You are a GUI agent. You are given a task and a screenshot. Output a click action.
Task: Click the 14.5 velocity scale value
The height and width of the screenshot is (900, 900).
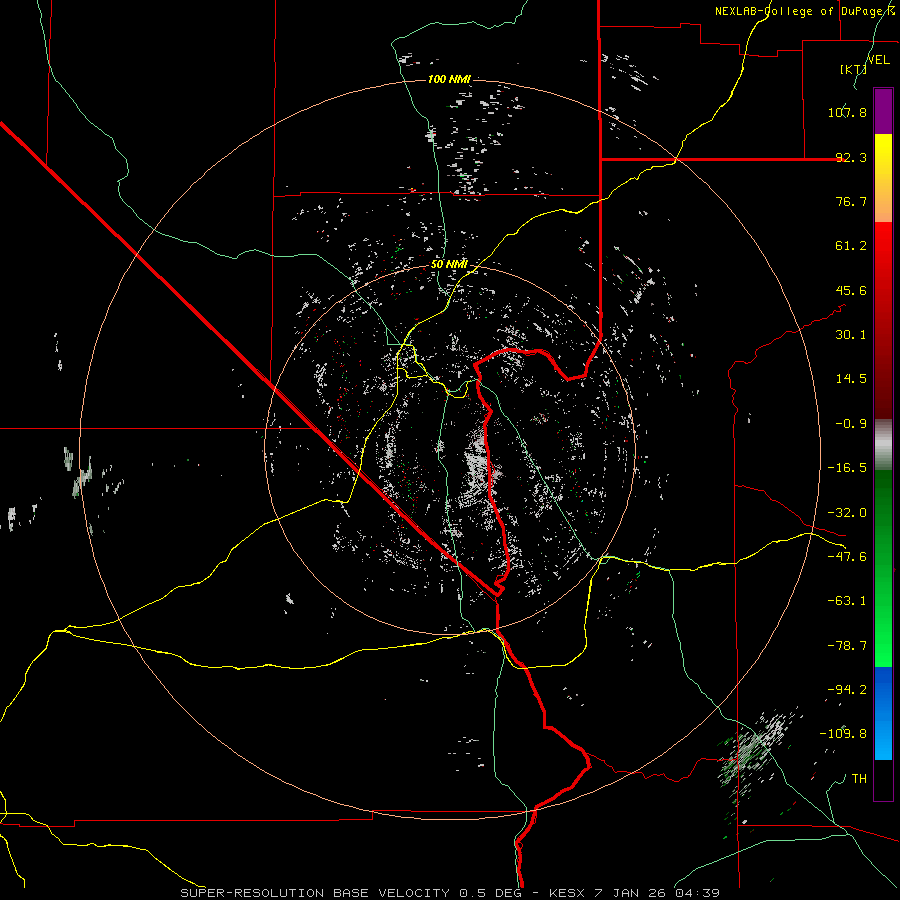click(851, 379)
